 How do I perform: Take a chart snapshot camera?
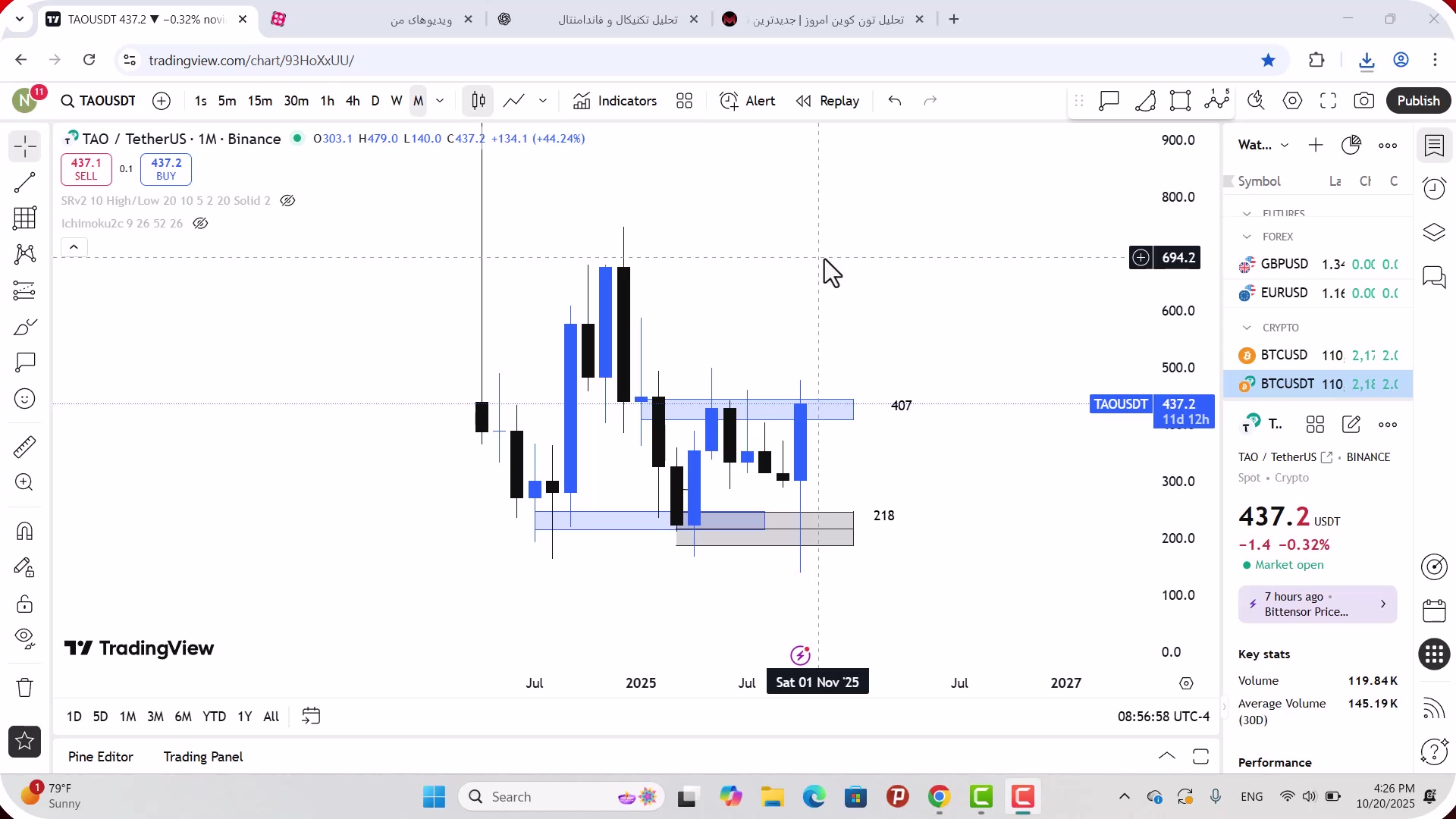[1364, 101]
